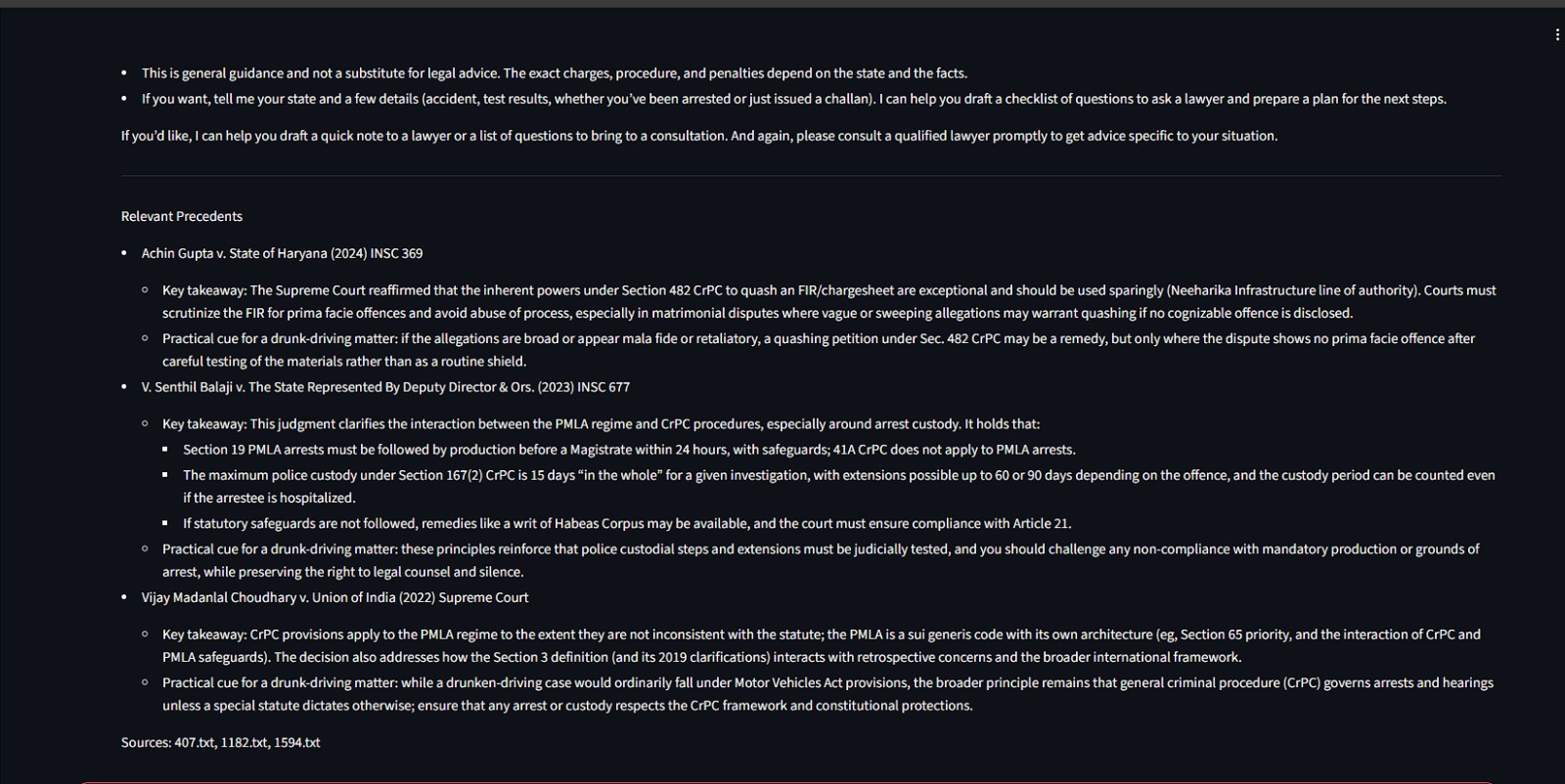Select the Achin Gupta v. State of Haryana title
The image size is (1565, 784).
point(282,253)
